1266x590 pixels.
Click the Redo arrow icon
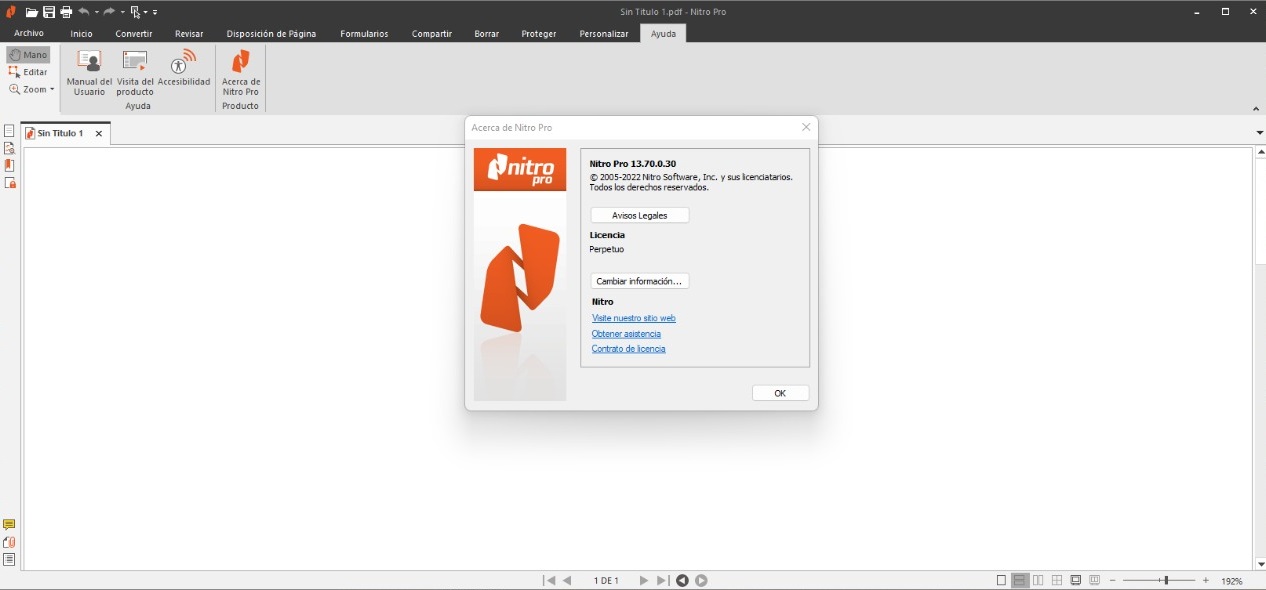pos(109,12)
